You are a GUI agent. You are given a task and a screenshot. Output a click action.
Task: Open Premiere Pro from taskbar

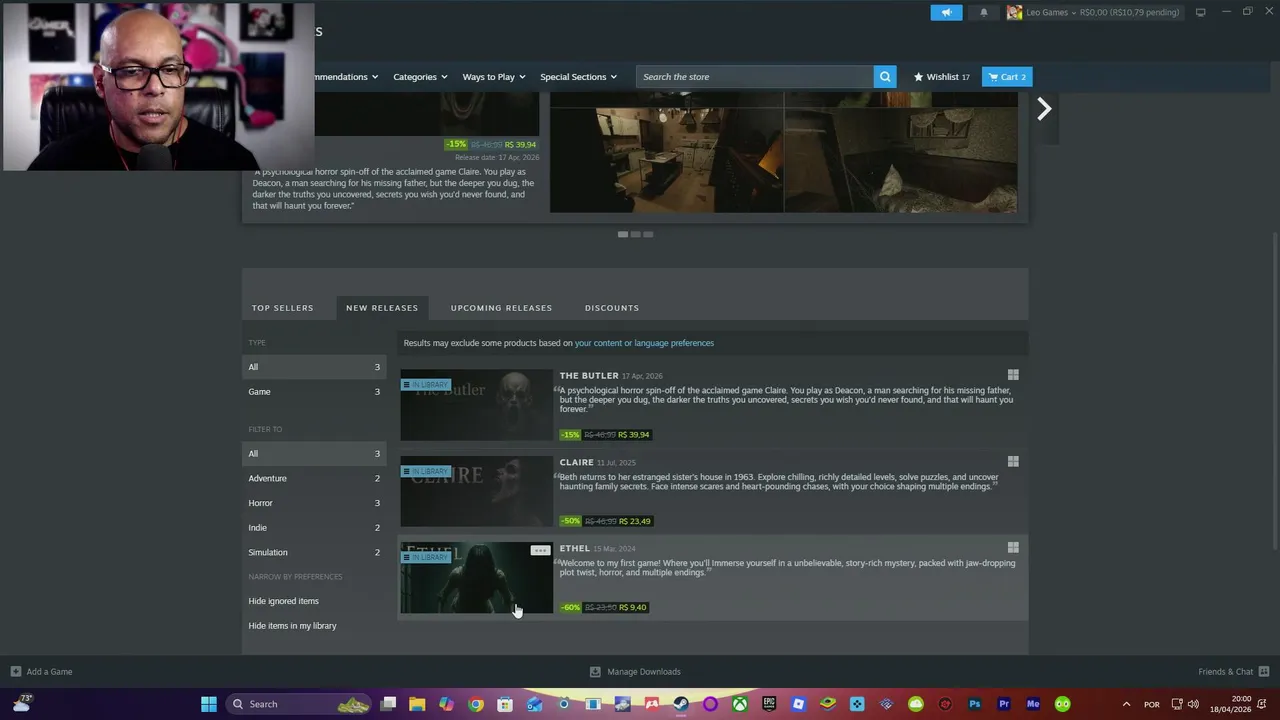tap(1004, 704)
